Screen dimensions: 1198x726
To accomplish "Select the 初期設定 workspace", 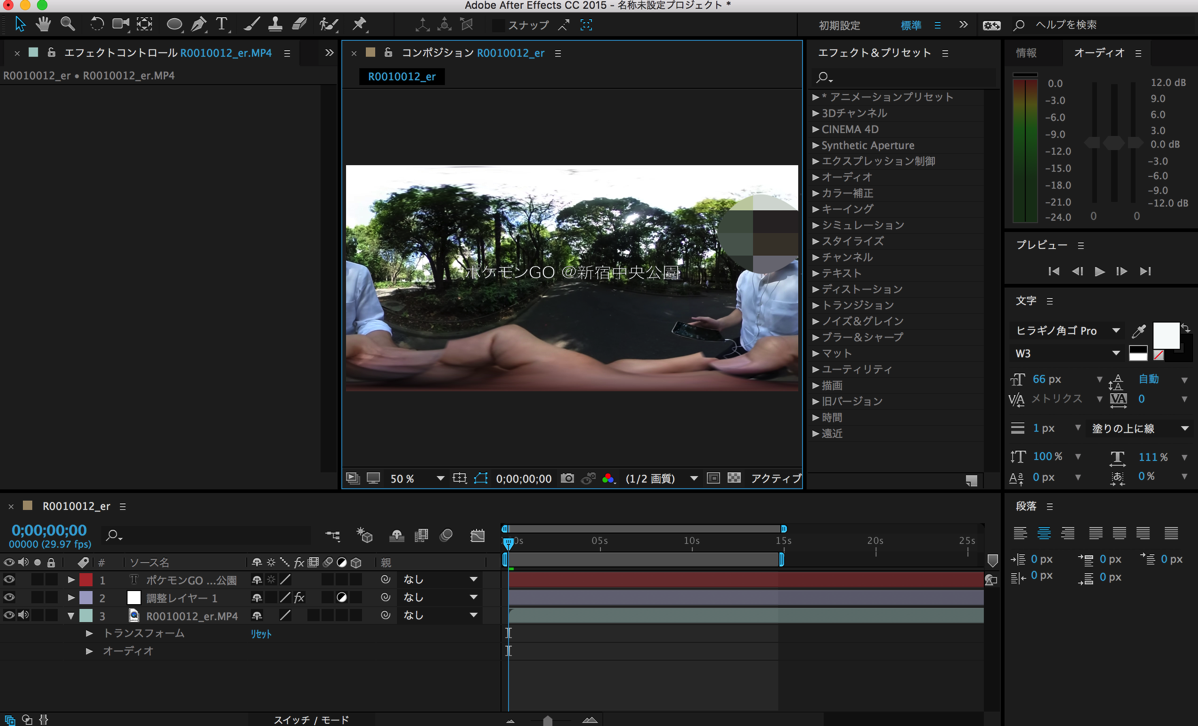I will (840, 25).
